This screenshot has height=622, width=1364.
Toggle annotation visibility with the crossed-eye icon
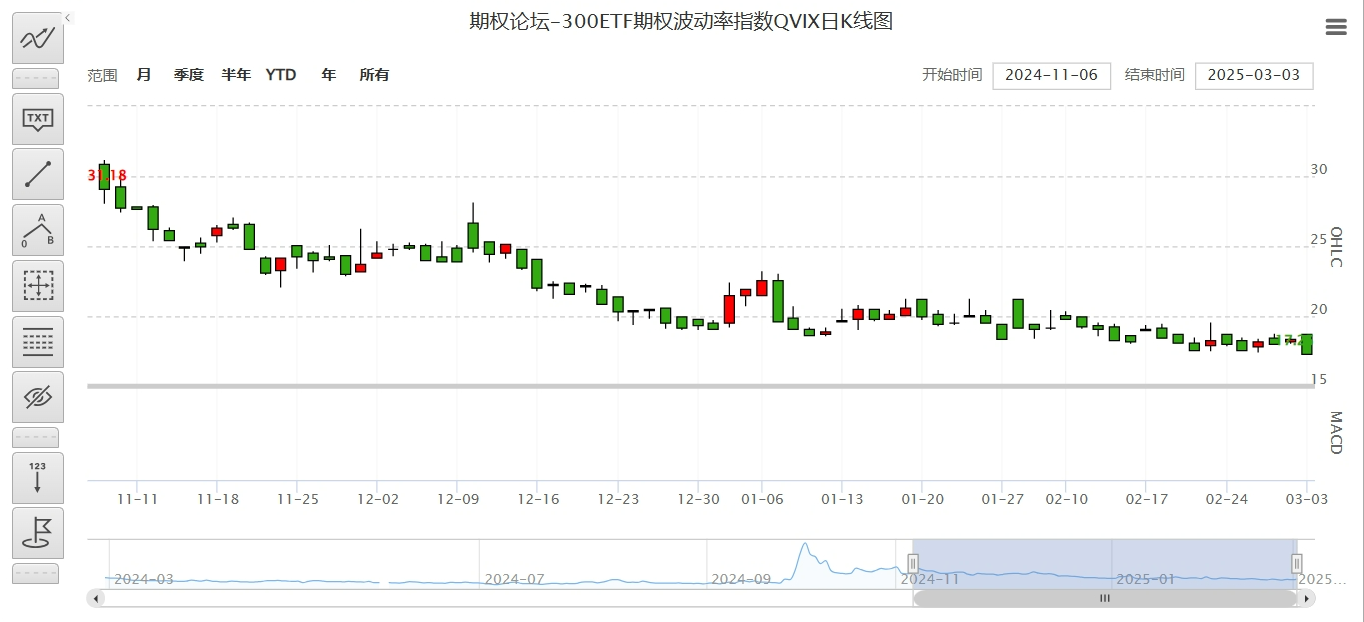tap(37, 397)
